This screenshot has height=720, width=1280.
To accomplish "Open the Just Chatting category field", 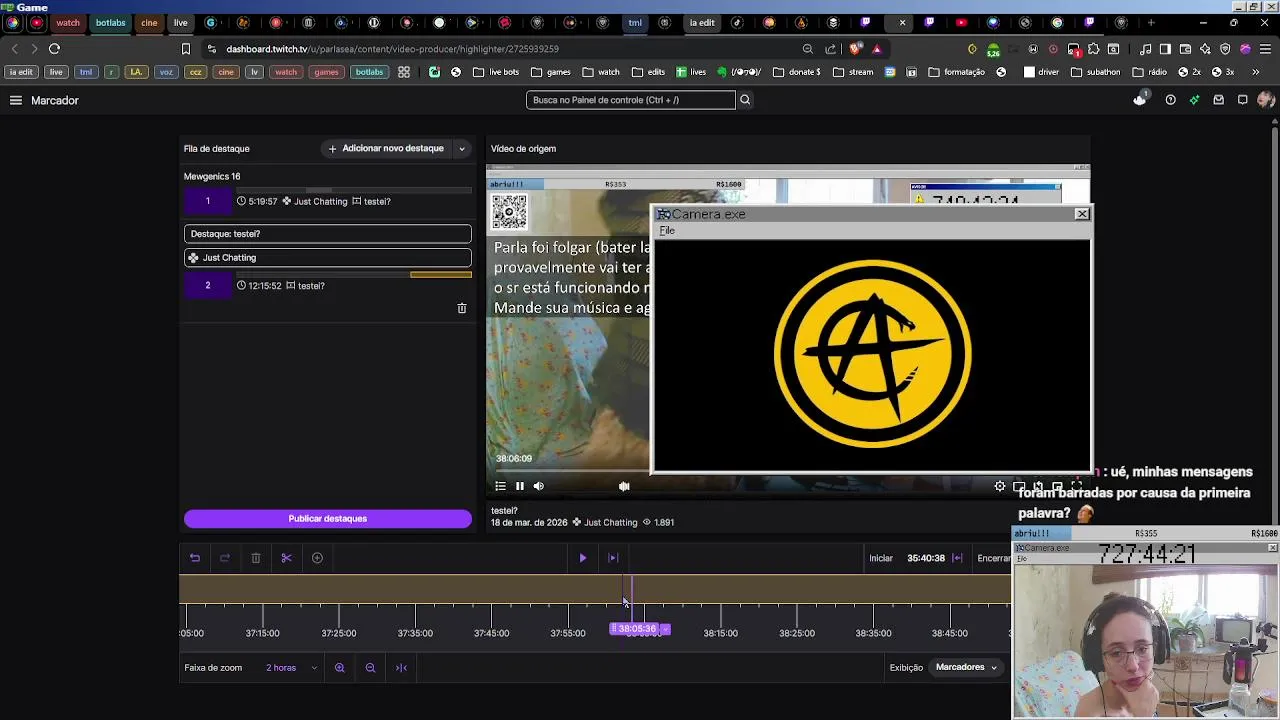I will point(328,258).
